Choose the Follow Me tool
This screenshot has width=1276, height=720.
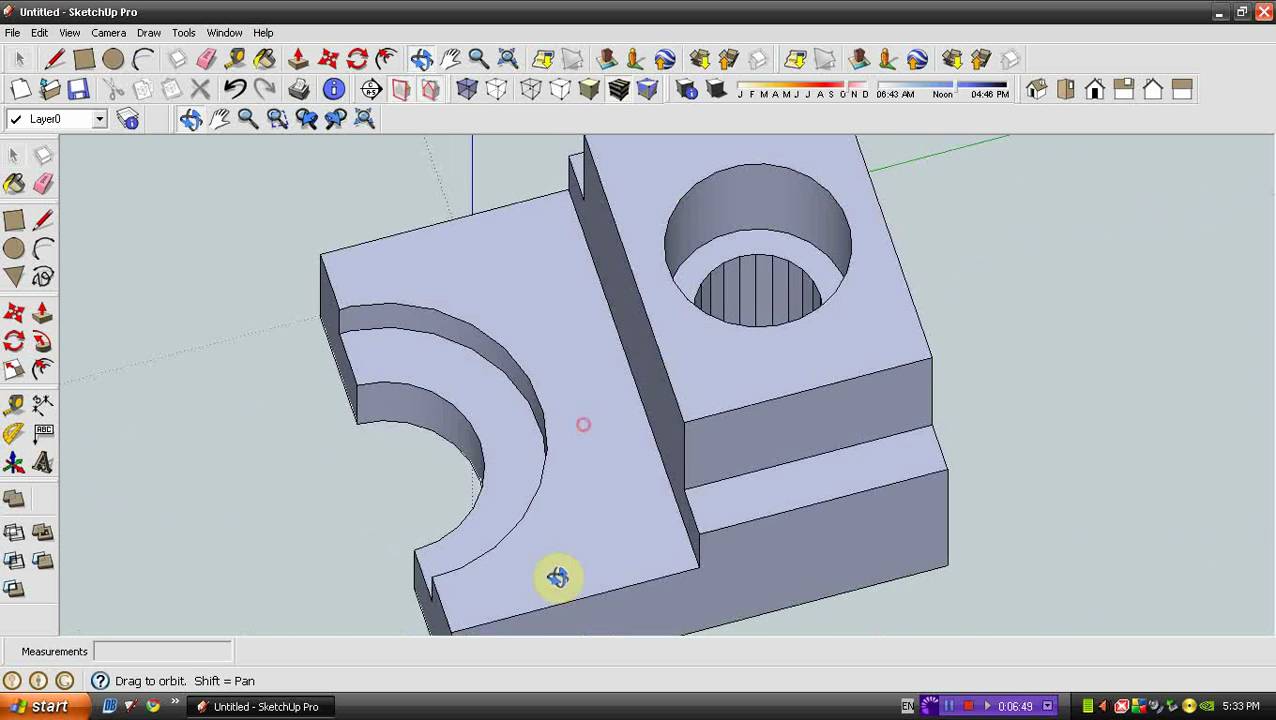pos(43,341)
